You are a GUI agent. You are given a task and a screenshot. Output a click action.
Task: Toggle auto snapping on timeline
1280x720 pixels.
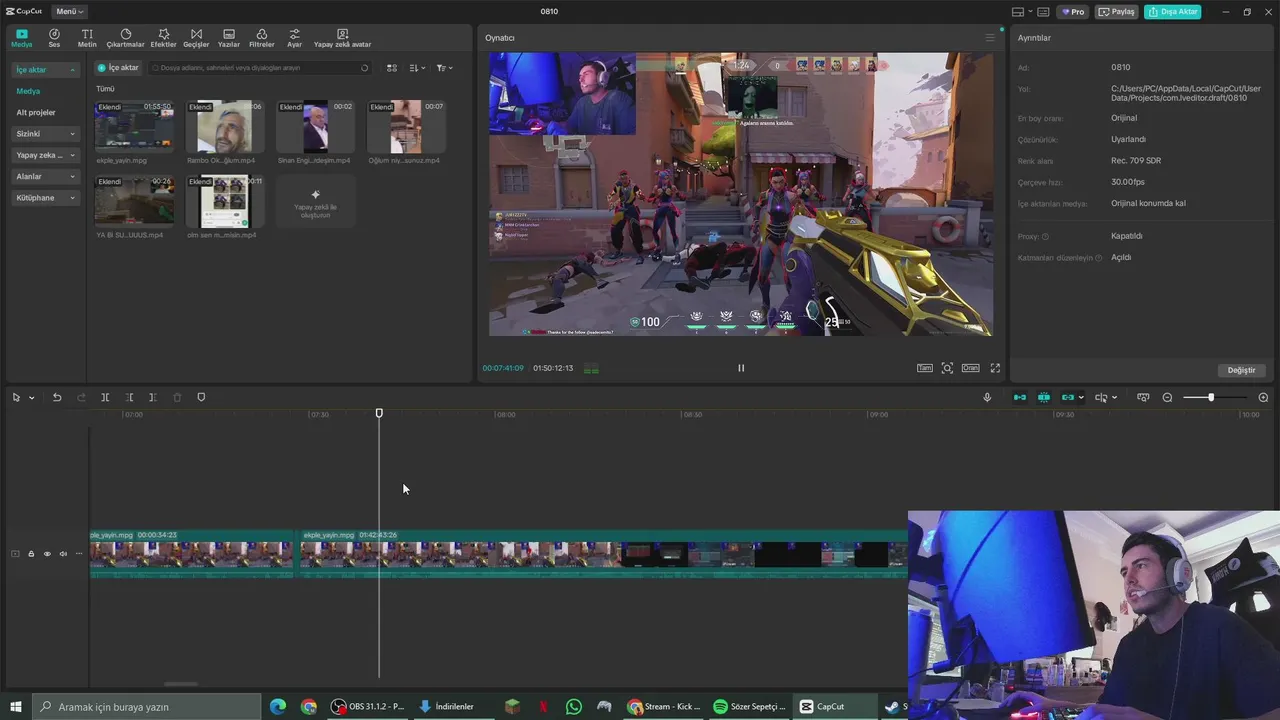point(1044,397)
